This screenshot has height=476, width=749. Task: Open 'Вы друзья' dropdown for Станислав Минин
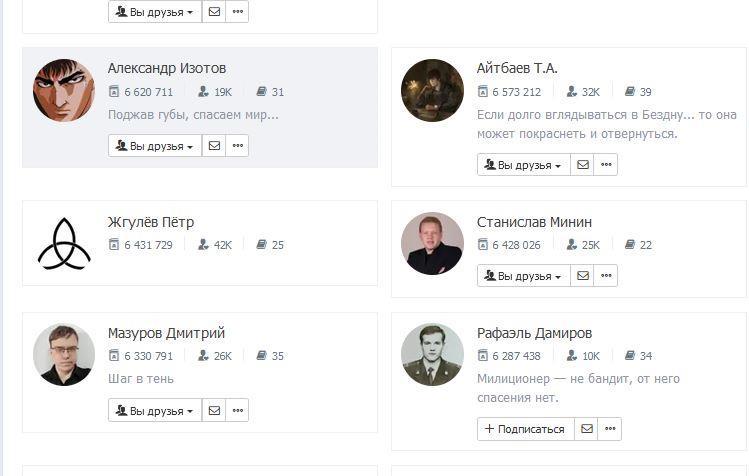524,276
